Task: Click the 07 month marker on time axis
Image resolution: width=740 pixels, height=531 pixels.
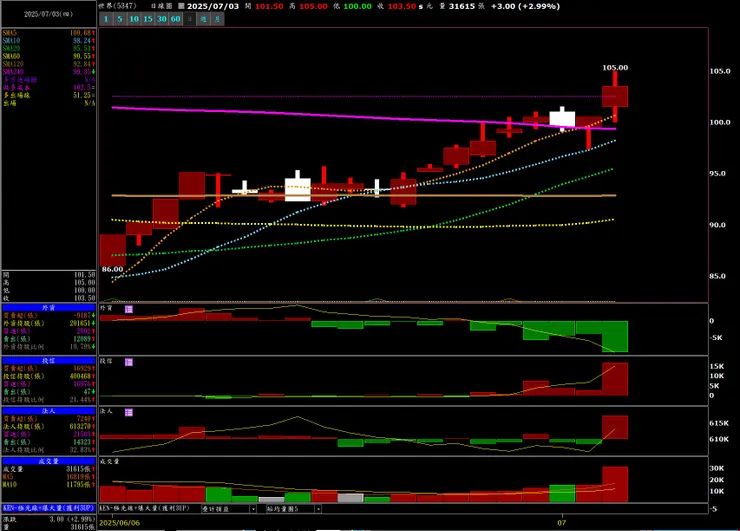Action: (x=561, y=523)
